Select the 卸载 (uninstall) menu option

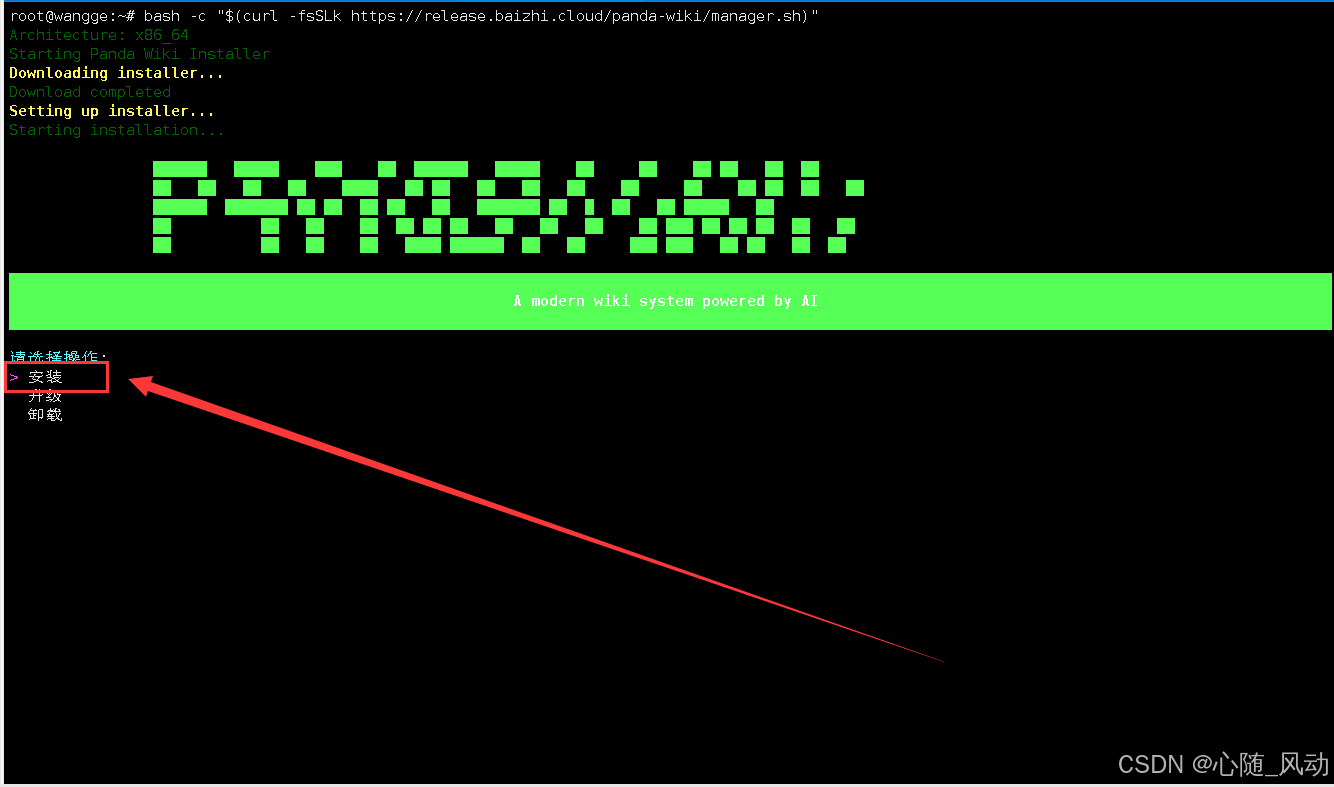pyautogui.click(x=45, y=414)
